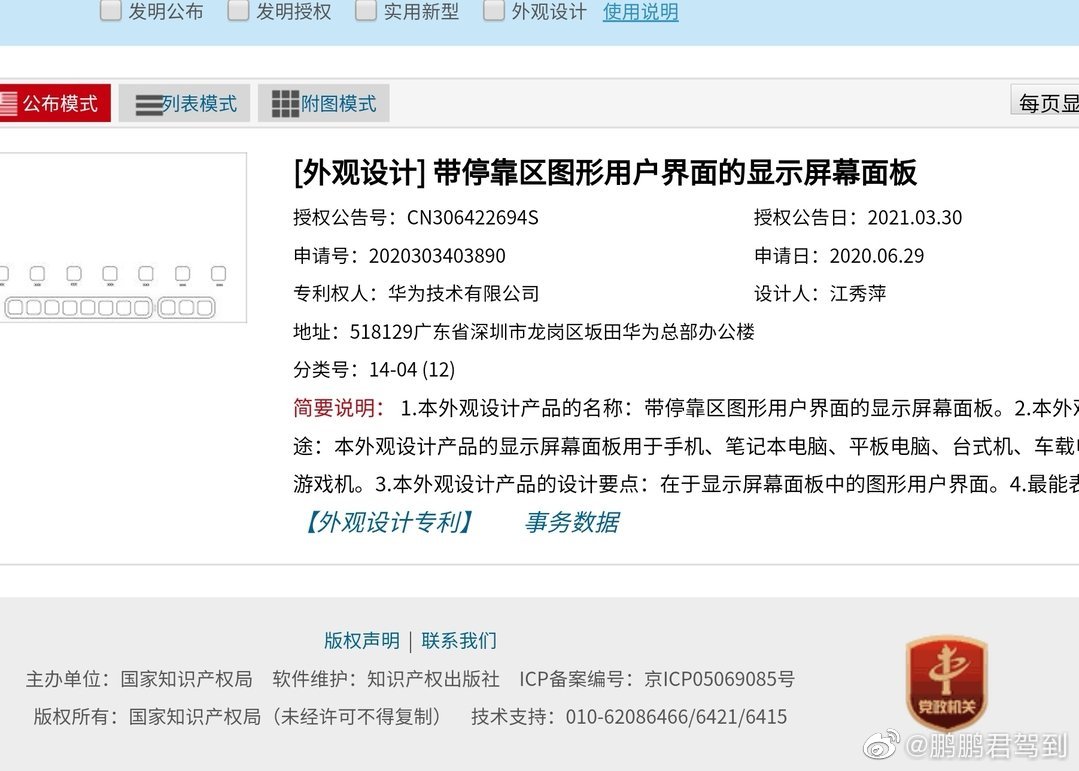Select the 授权公告号 CN306422694S text
Screen dimensions: 1079x771
tap(416, 218)
